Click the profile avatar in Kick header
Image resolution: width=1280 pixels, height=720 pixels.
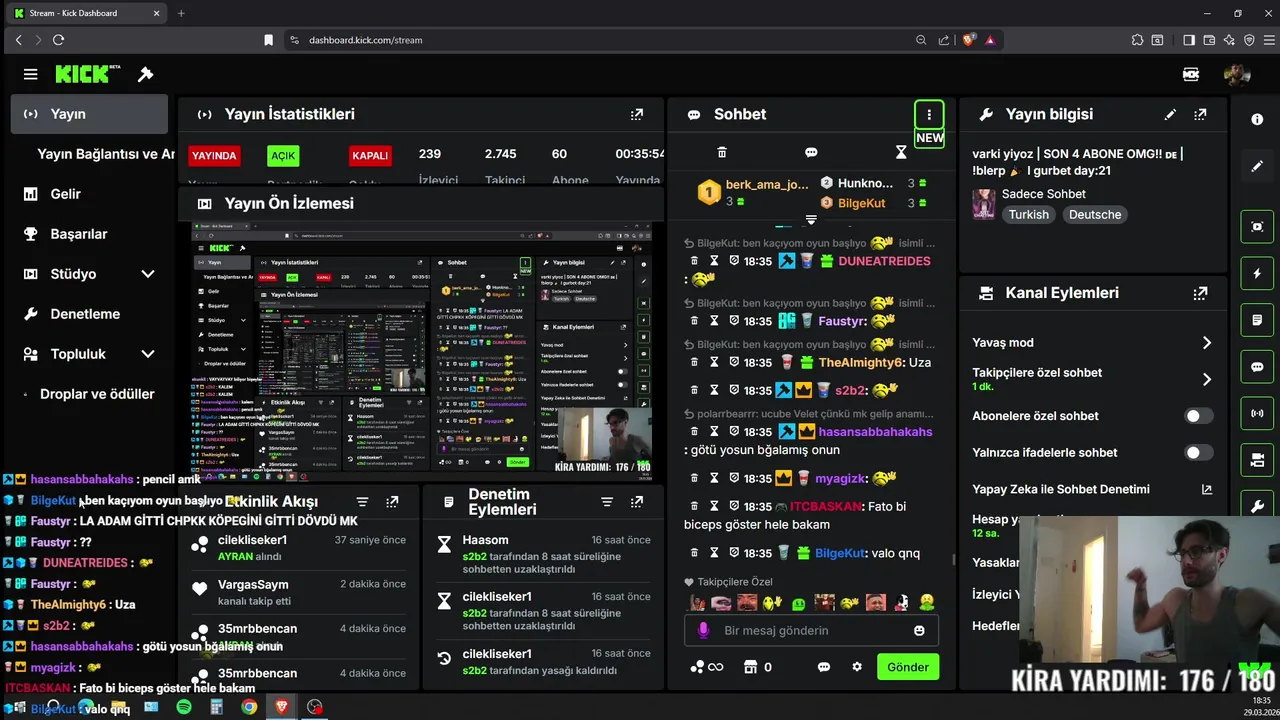pos(1237,74)
